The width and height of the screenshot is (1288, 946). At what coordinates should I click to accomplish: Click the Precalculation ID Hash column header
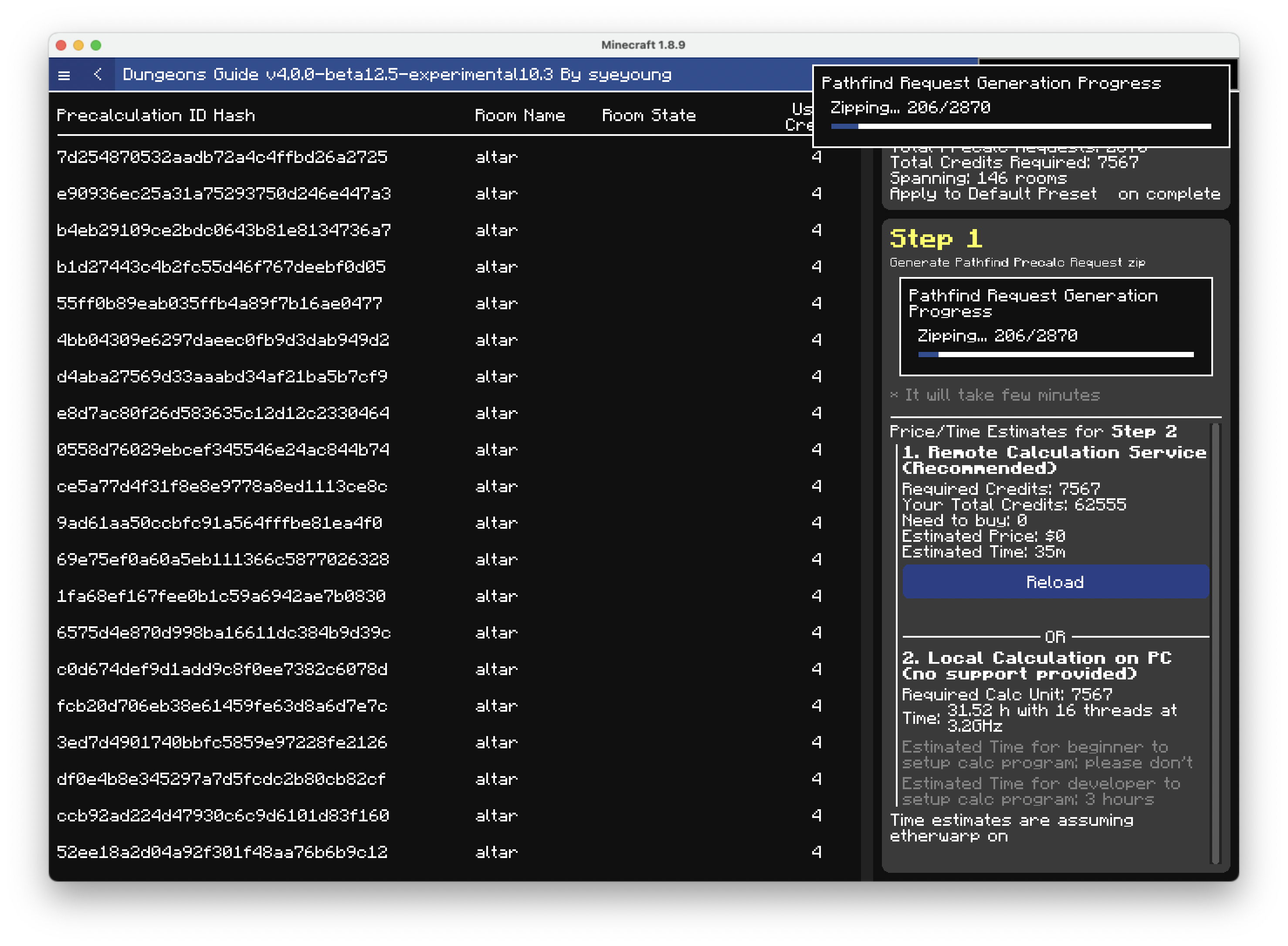click(155, 116)
